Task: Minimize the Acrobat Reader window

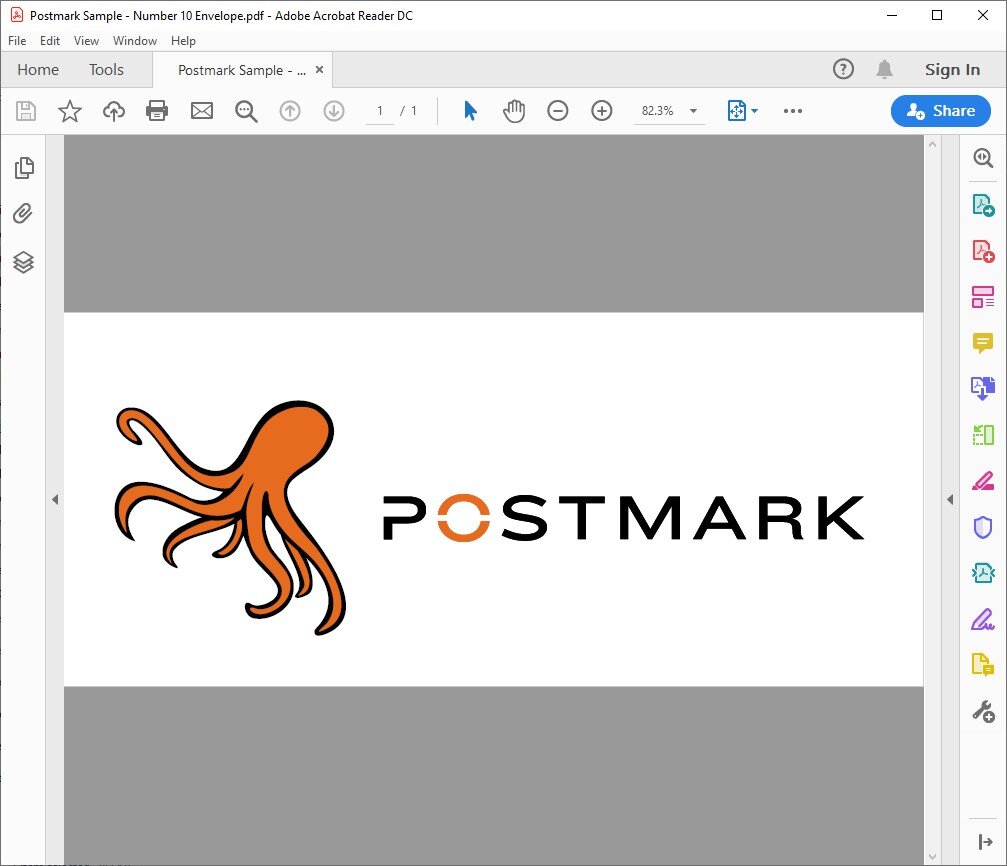Action: (891, 15)
